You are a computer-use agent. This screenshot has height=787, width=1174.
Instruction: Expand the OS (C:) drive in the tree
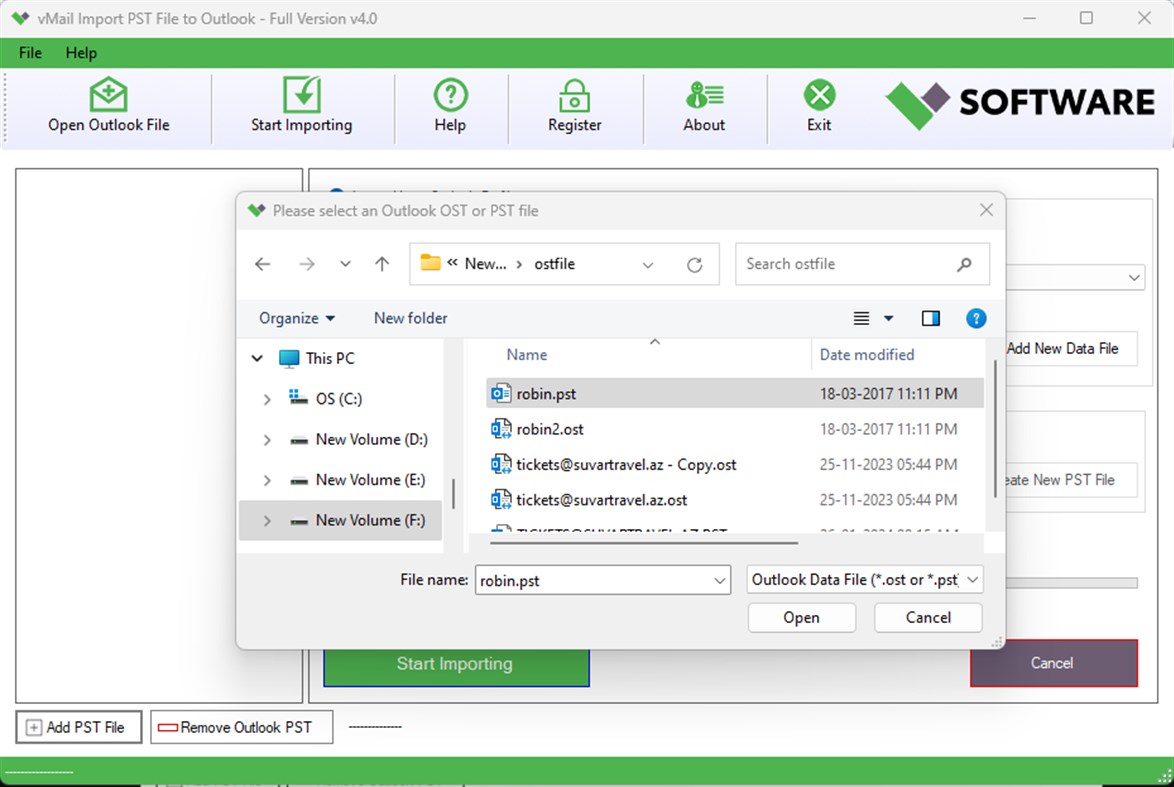click(266, 398)
